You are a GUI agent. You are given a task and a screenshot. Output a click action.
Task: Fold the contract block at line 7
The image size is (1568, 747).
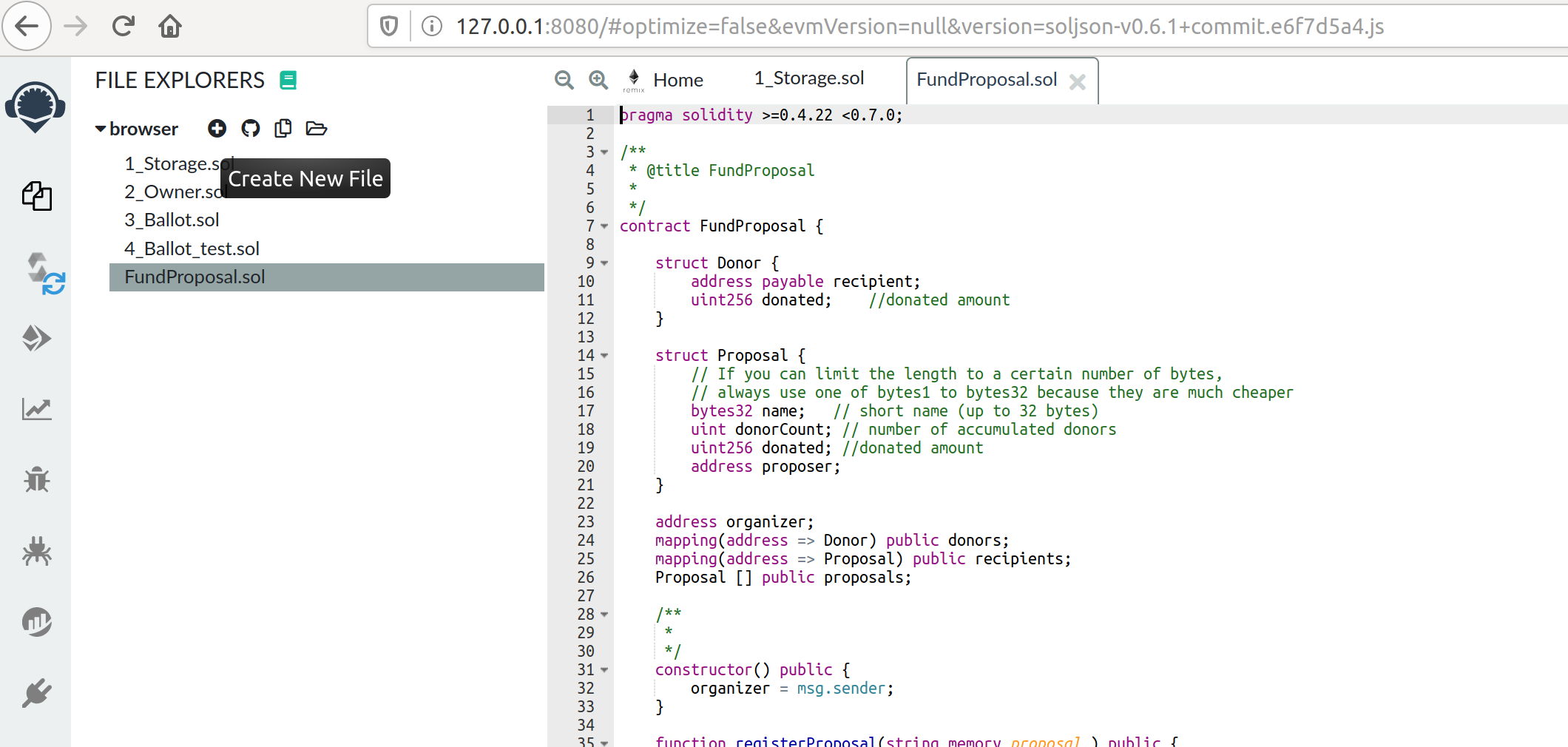click(604, 226)
